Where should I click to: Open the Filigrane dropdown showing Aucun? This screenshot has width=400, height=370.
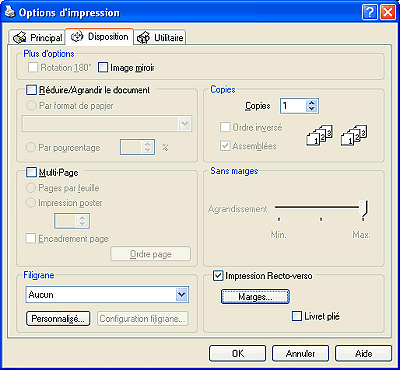(x=107, y=295)
